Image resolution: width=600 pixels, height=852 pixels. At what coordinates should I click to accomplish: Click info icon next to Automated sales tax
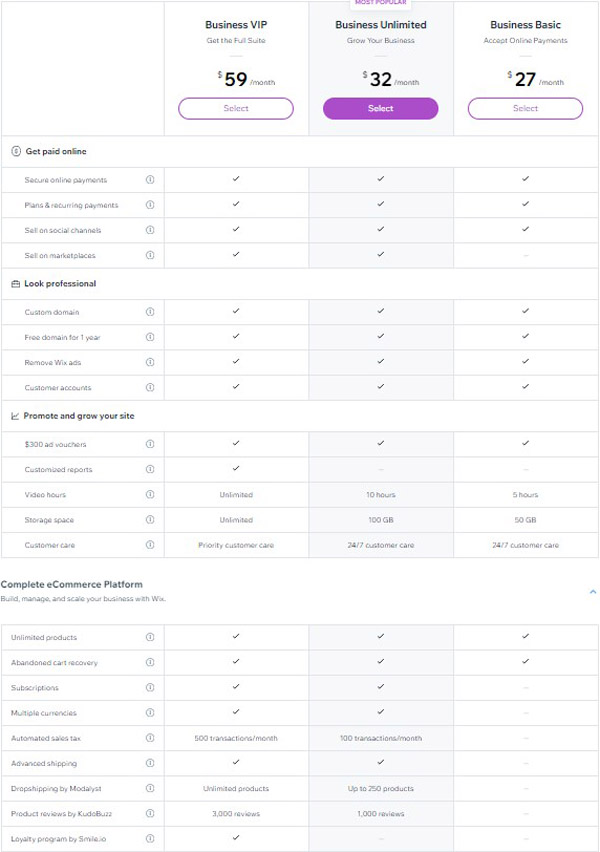(150, 738)
